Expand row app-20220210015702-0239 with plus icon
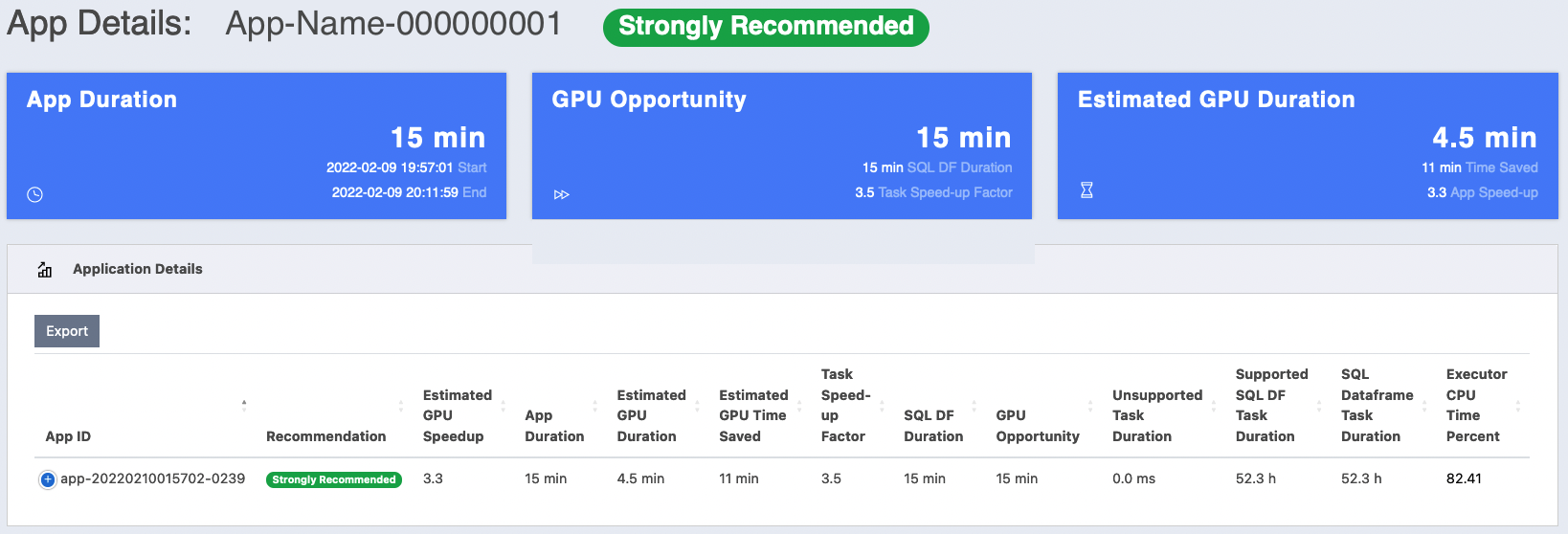Screen dimensions: 1568x534 pyautogui.click(x=47, y=479)
